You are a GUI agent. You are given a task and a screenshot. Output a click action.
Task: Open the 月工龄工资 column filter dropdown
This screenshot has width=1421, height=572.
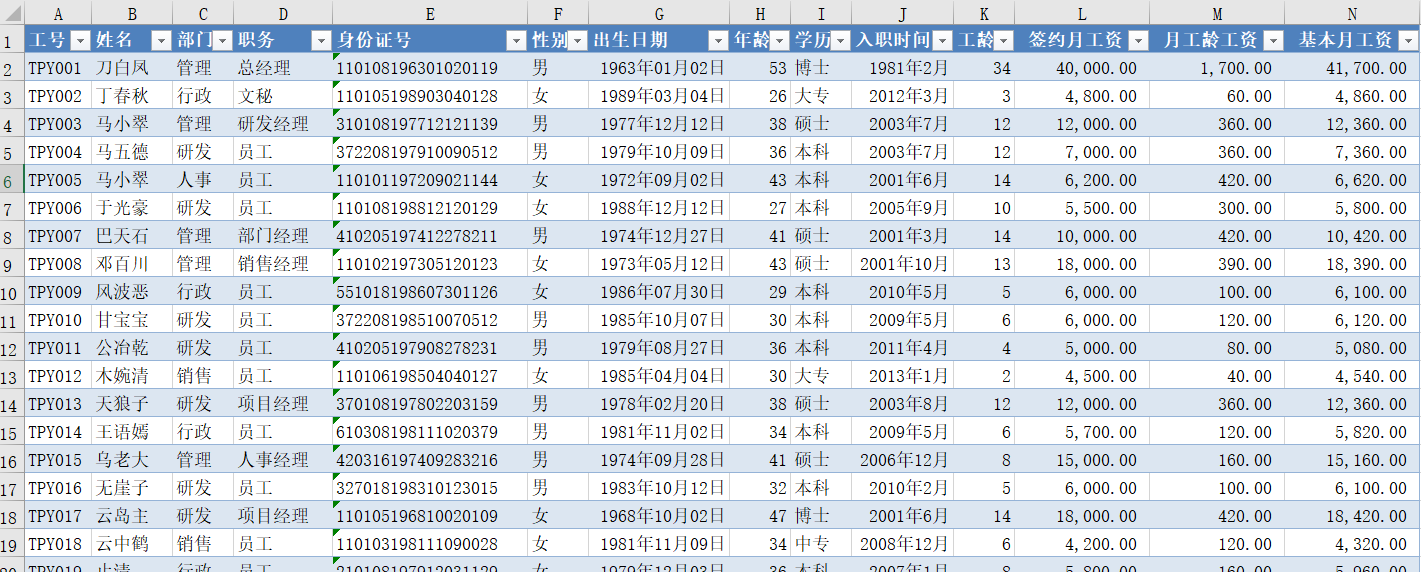click(x=1273, y=41)
